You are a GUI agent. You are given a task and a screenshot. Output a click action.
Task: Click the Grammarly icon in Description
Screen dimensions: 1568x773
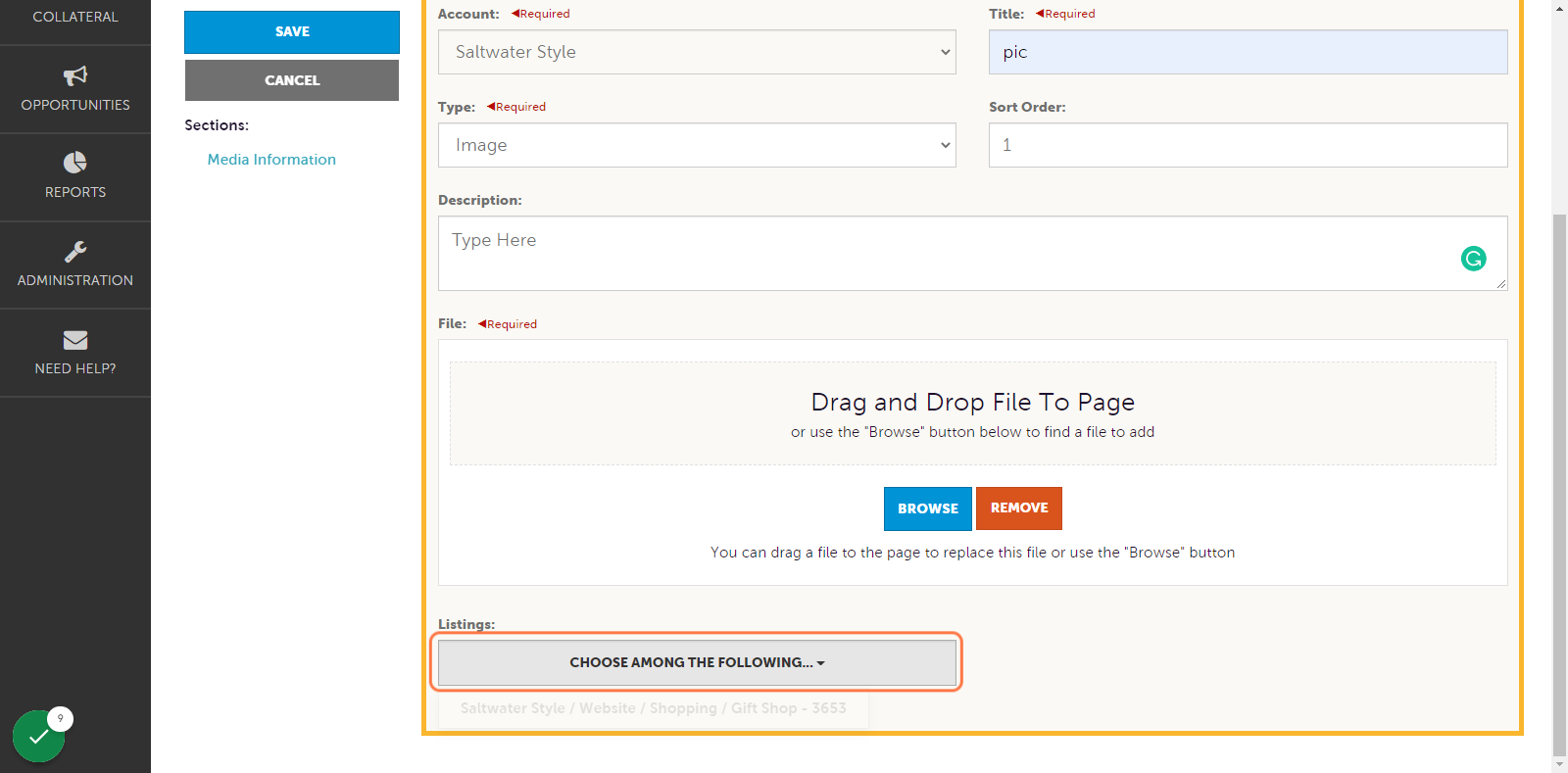pos(1473,259)
